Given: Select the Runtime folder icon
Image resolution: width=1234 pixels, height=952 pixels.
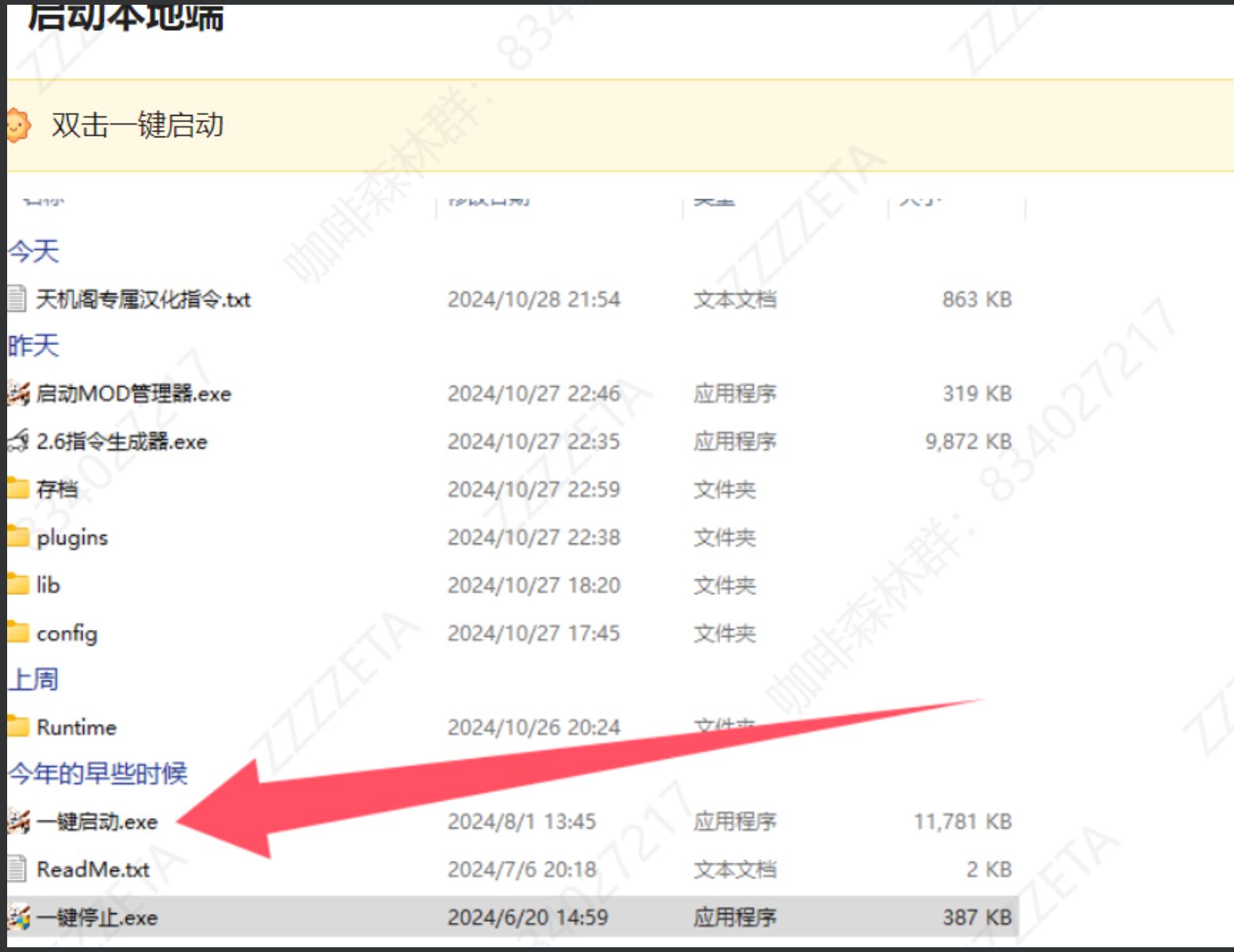Looking at the screenshot, I should (18, 727).
